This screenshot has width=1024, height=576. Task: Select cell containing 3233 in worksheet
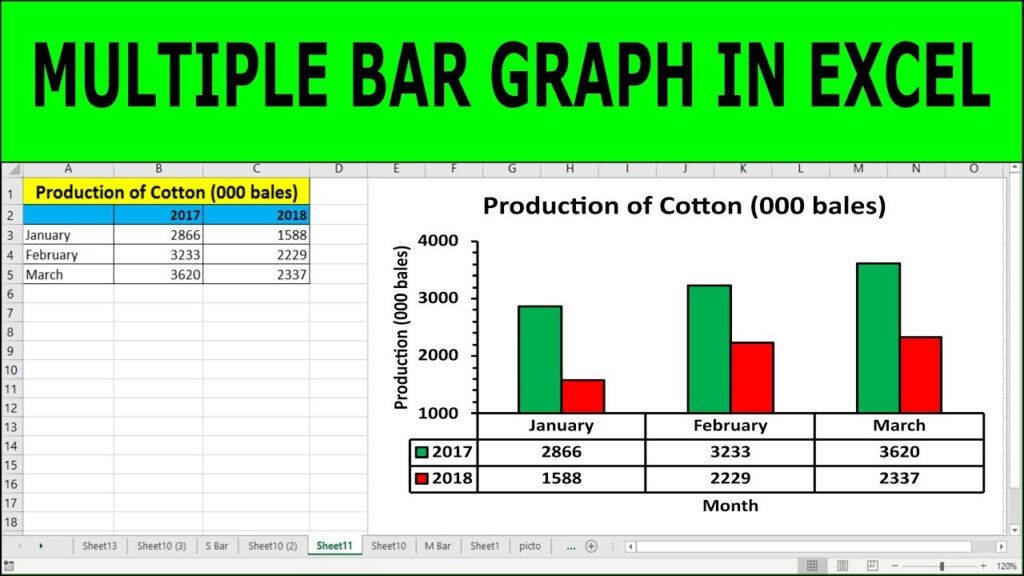(158, 255)
